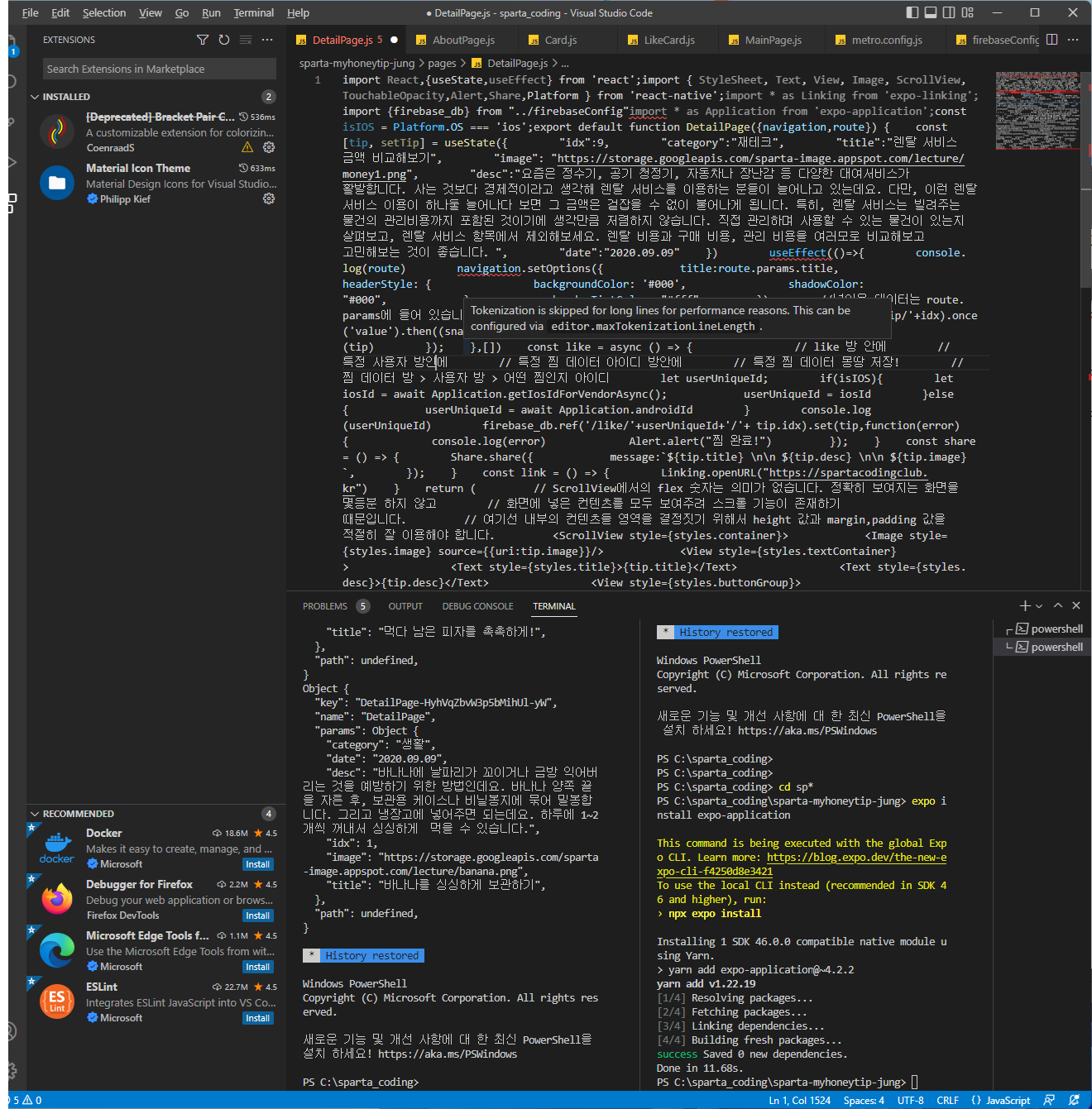This screenshot has height=1109, width=1092.
Task: Open the OUTPUT panel tab
Action: click(x=405, y=606)
